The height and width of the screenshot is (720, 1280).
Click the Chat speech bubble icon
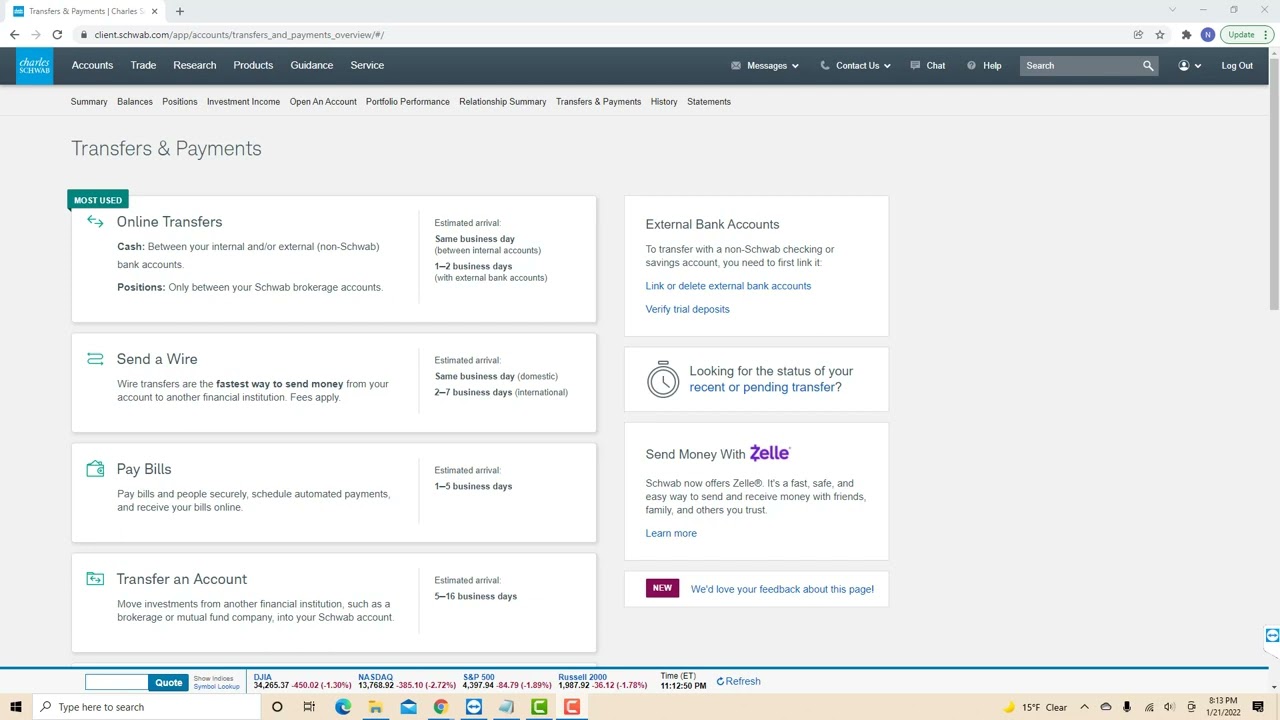915,66
